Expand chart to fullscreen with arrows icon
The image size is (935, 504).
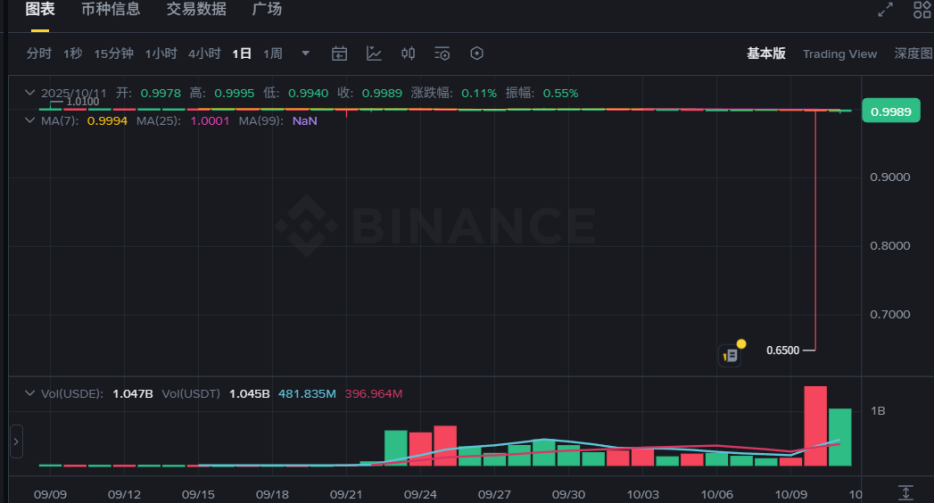tap(885, 10)
